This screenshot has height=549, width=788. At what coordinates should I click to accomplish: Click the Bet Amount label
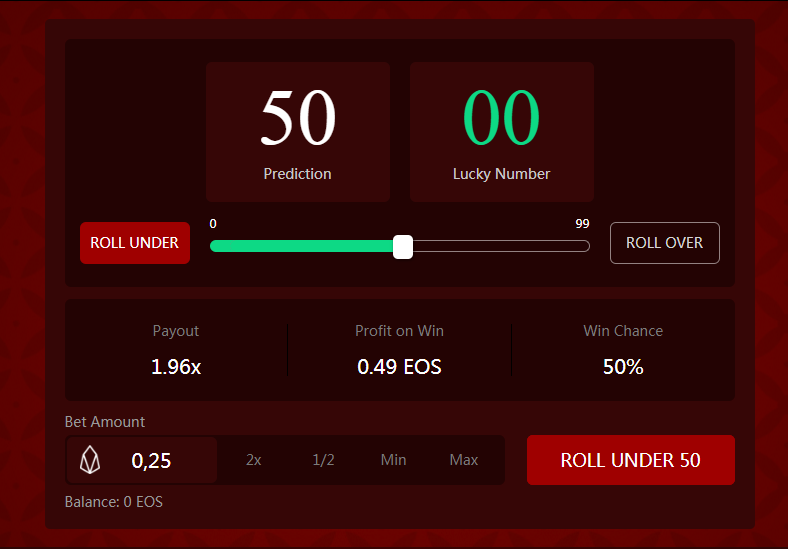click(105, 421)
